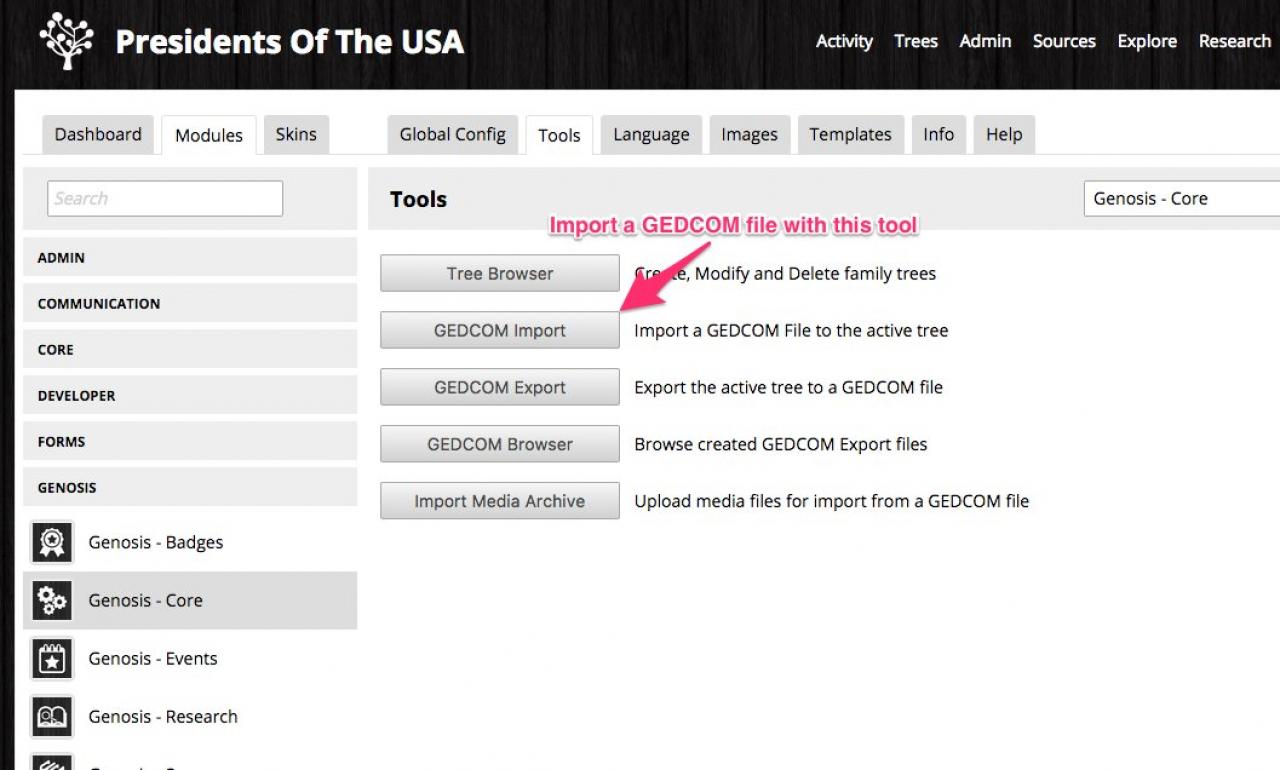Open the Admin menu
Screen dimensions: 1280x770
[x=986, y=41]
